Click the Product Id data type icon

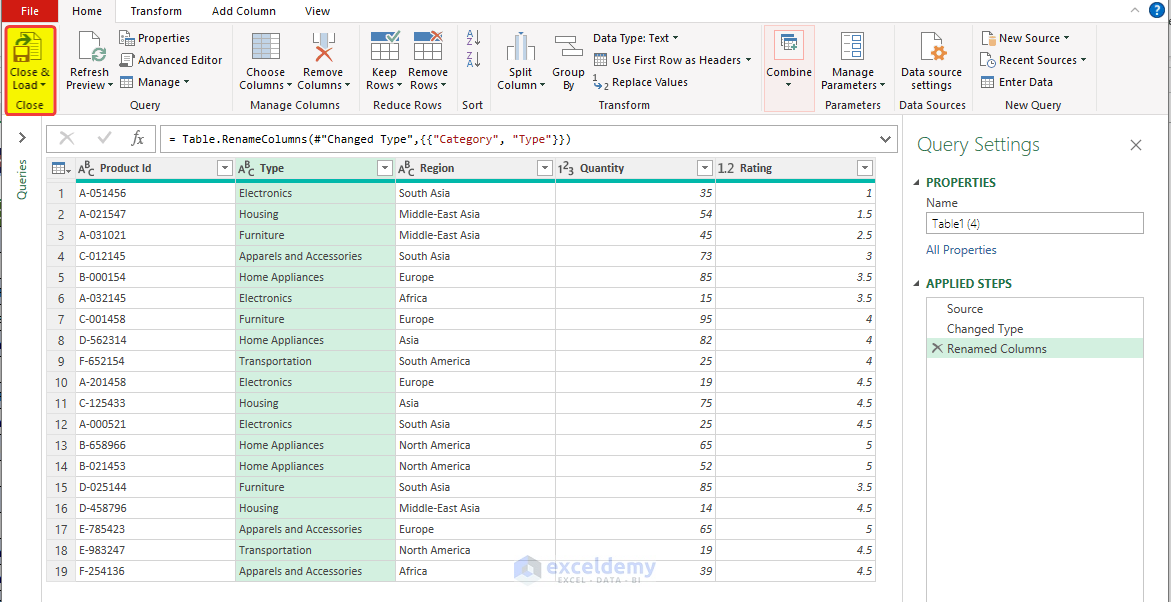[x=87, y=169]
